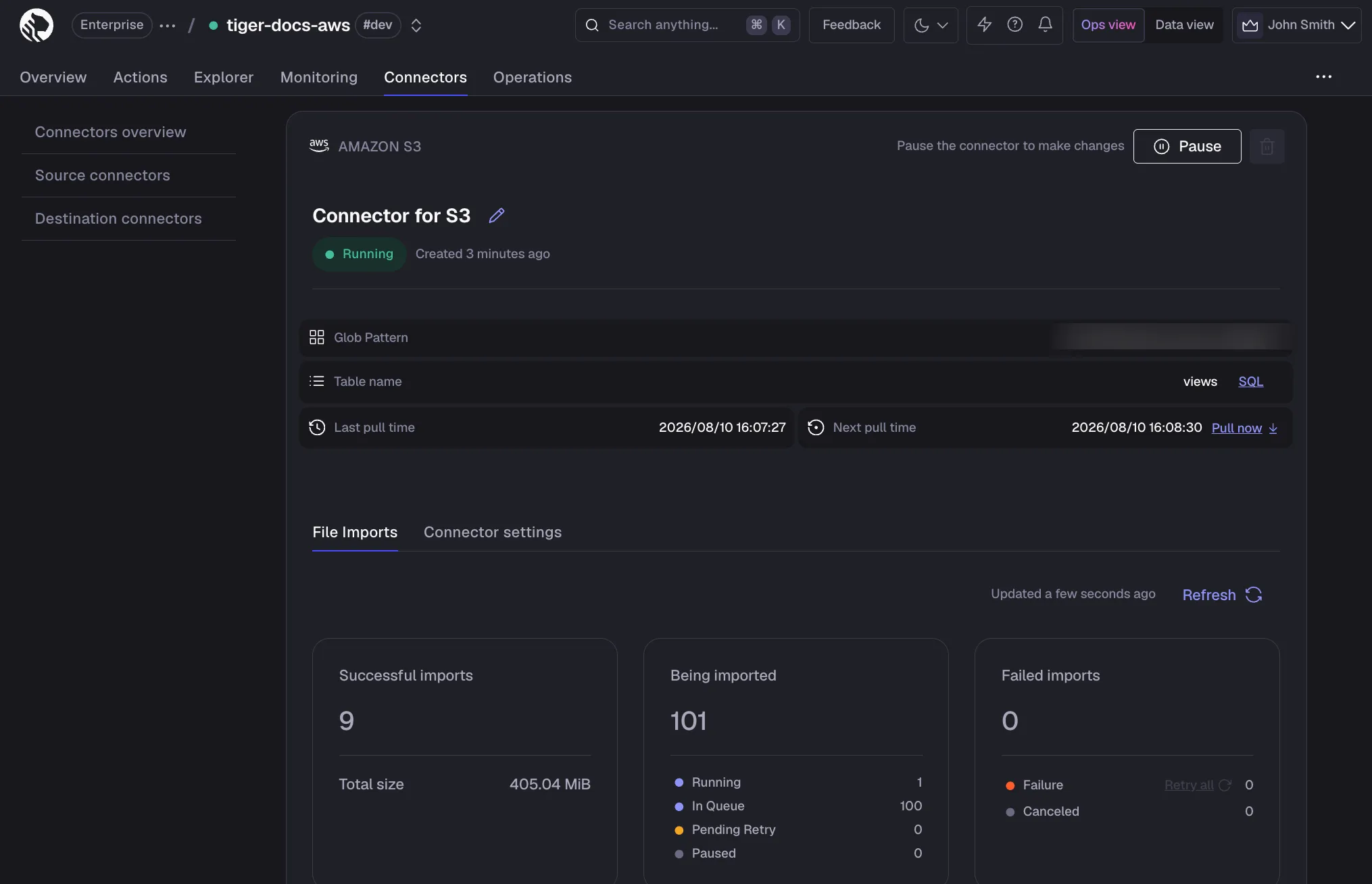
Task: Focus the Search anything field
Action: click(x=687, y=25)
